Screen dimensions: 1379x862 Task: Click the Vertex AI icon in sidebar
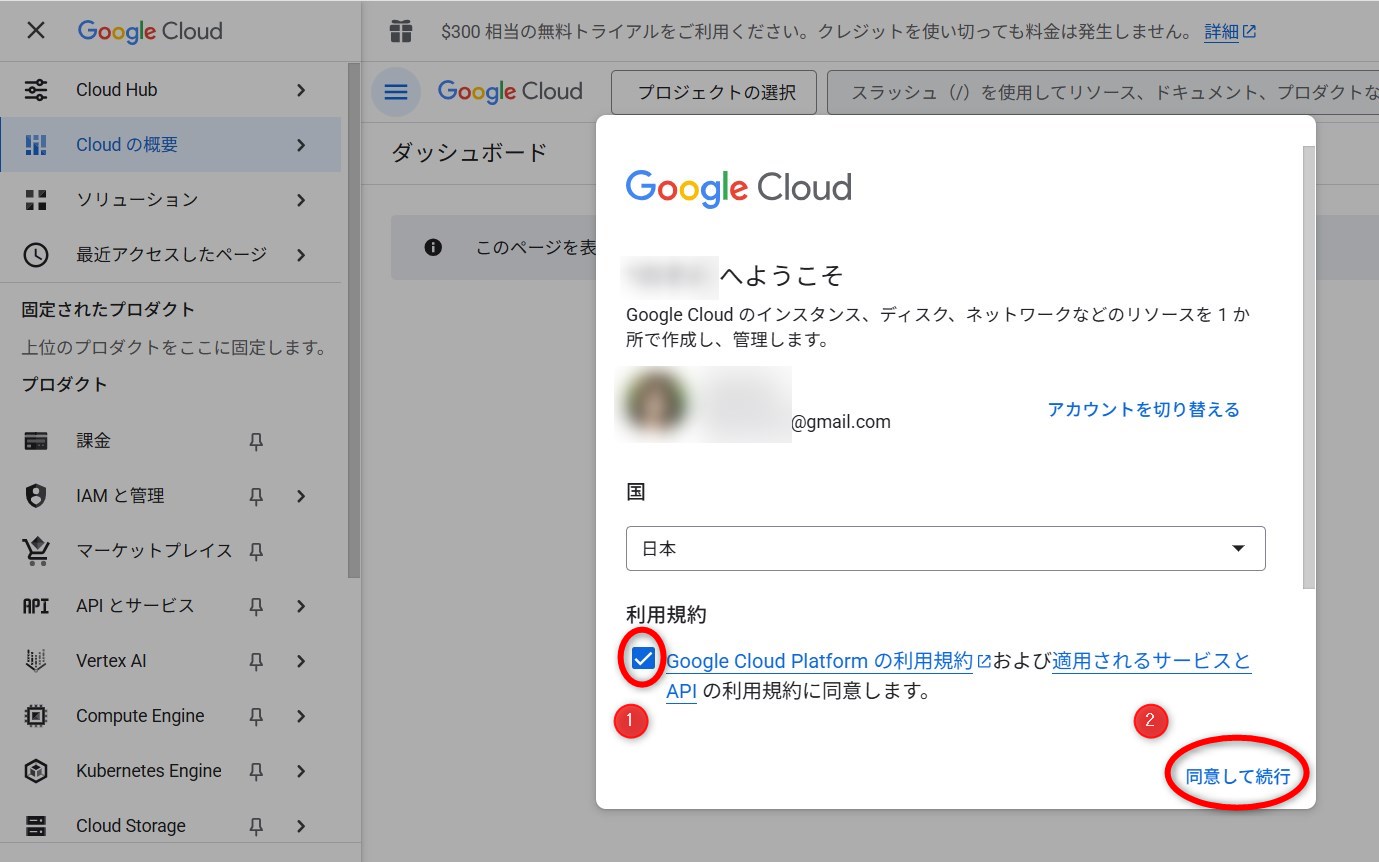pos(36,661)
